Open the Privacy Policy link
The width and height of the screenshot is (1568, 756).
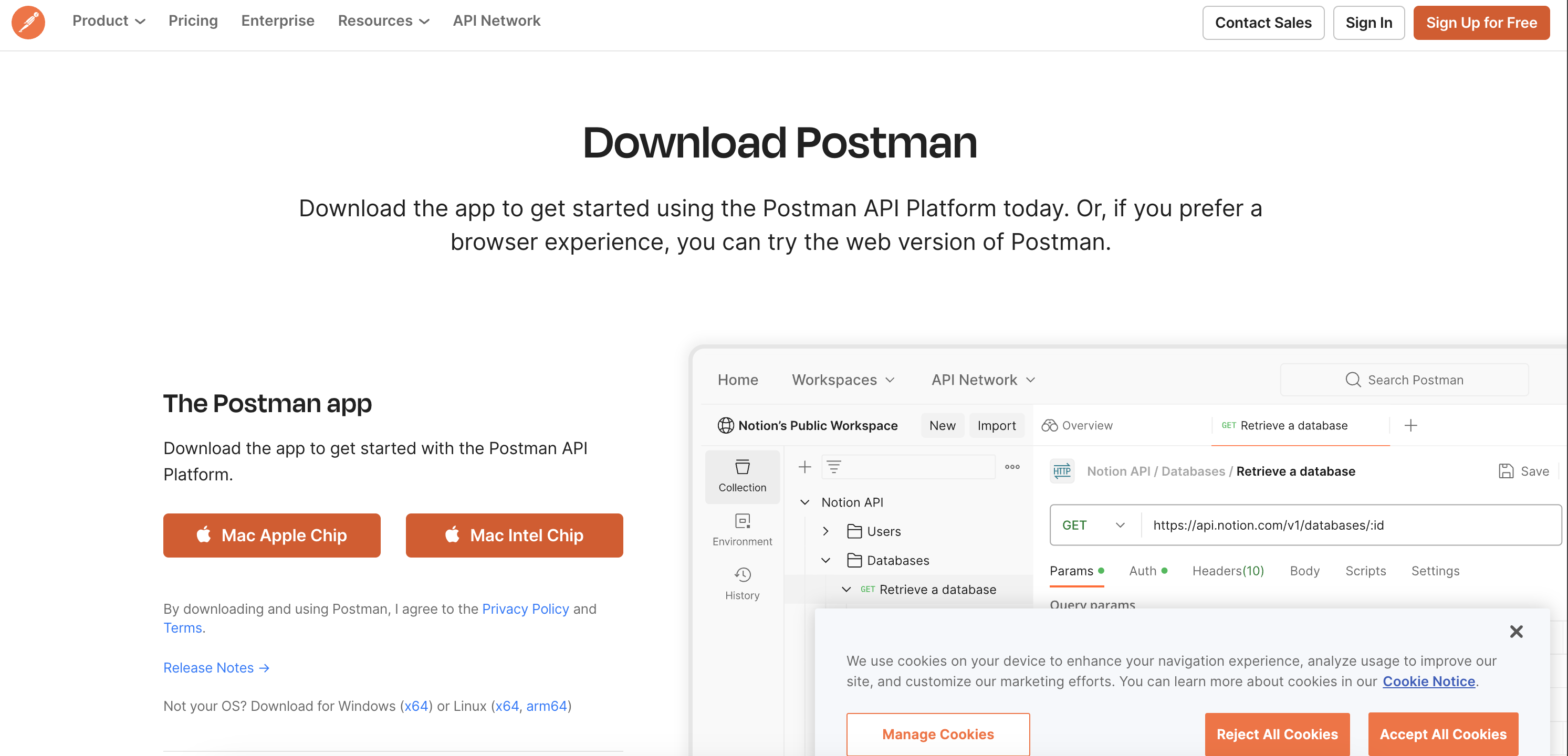(525, 608)
